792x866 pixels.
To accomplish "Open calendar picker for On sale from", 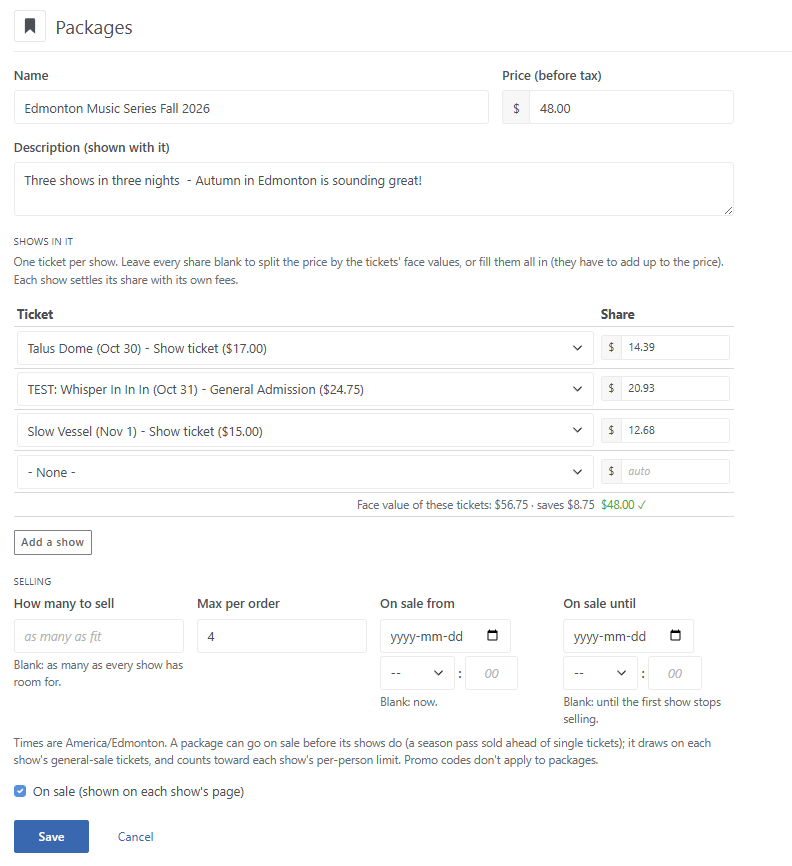I will 492,635.
